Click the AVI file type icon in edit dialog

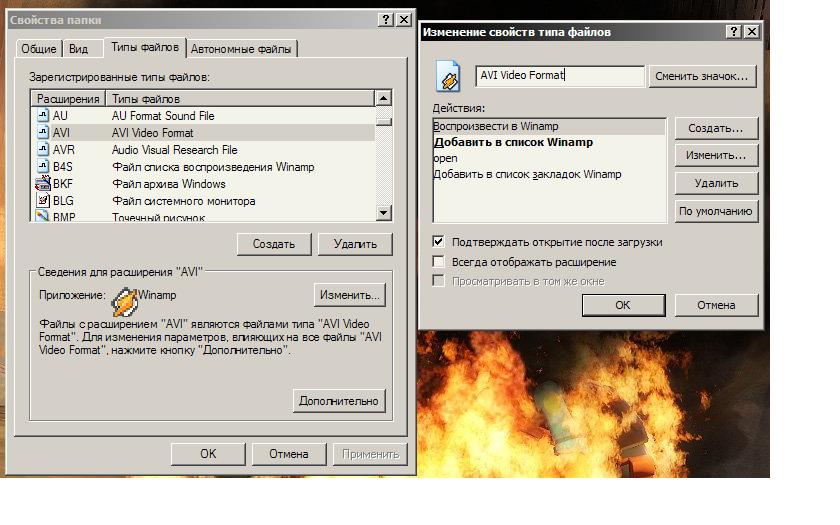448,76
